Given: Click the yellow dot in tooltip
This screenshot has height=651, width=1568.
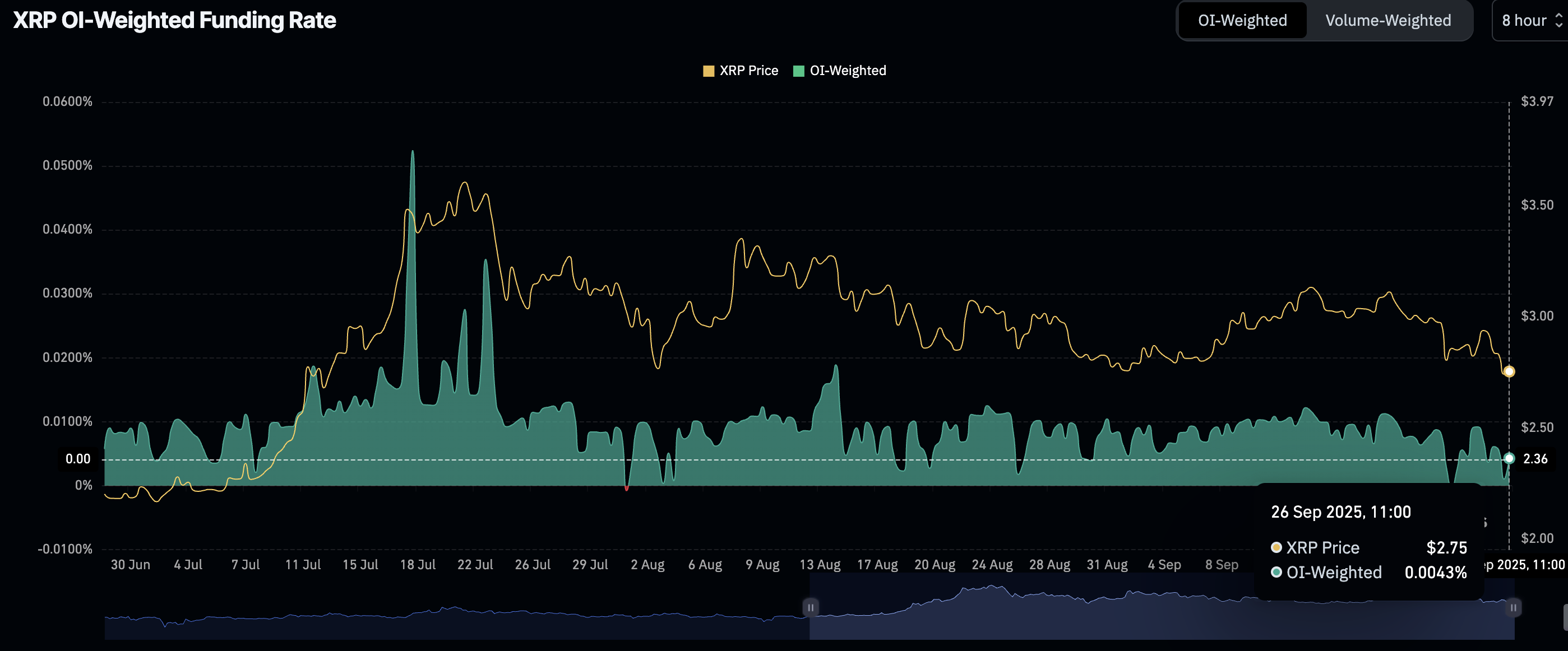Looking at the screenshot, I should tap(1276, 547).
